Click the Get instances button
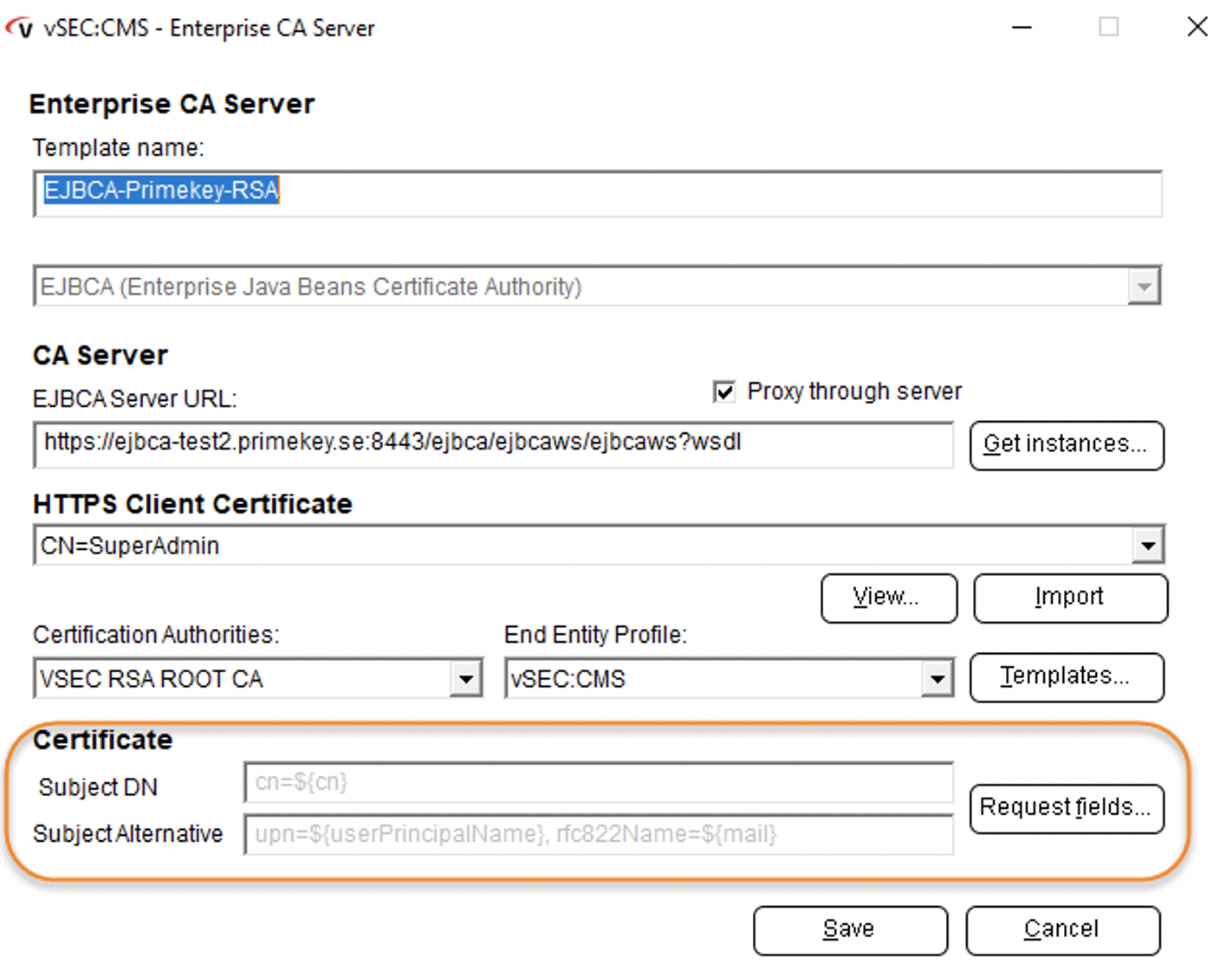Viewport: 1232px width, 977px height. coord(1067,444)
